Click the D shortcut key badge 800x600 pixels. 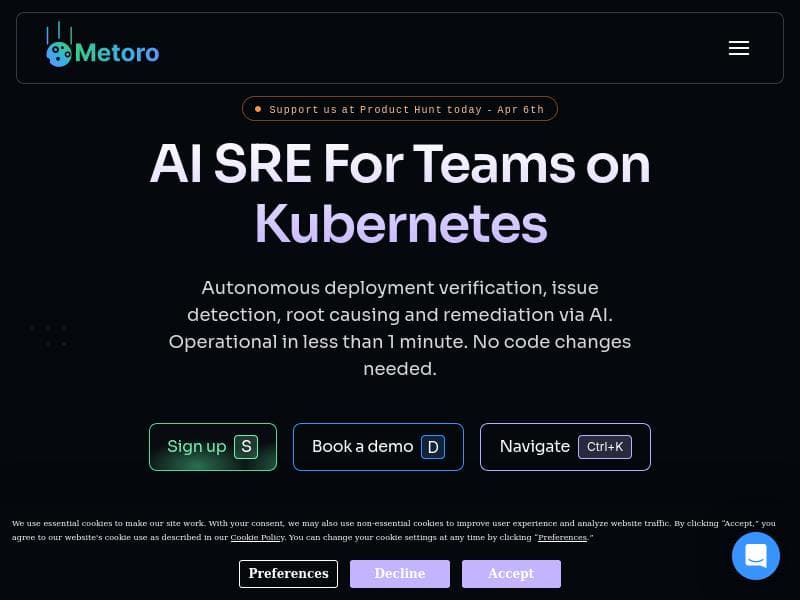point(432,447)
